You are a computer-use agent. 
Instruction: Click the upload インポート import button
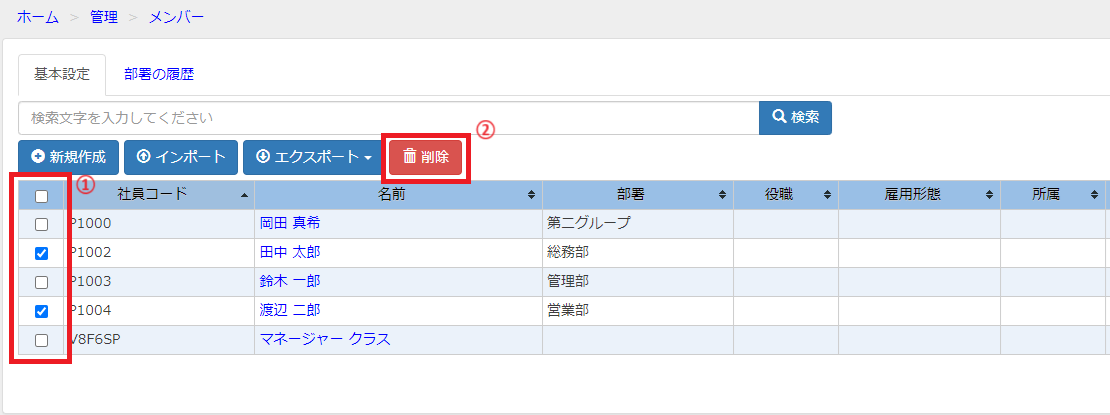click(x=181, y=157)
